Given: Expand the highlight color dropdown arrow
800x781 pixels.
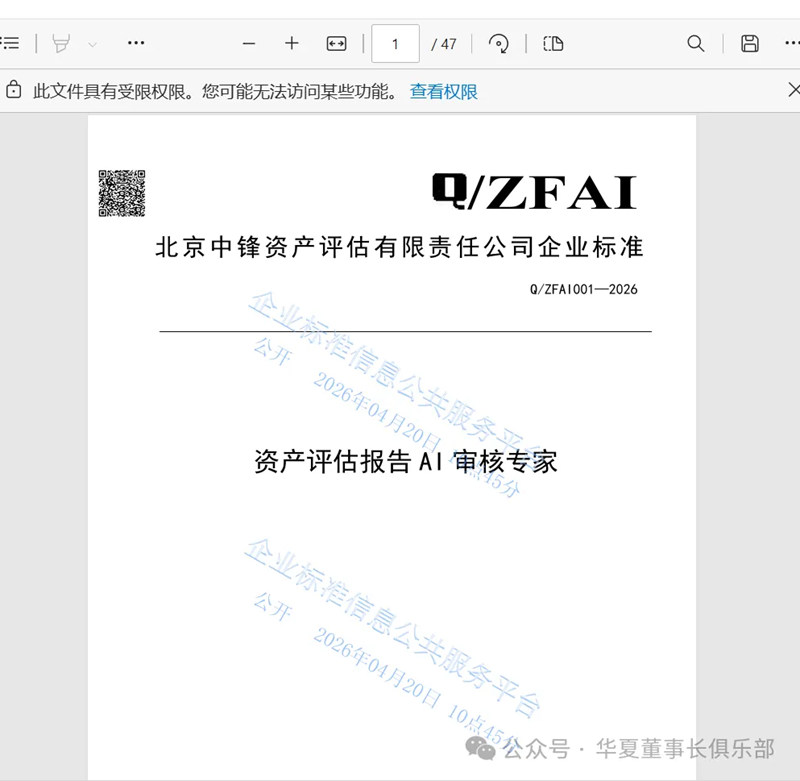Looking at the screenshot, I should coord(93,44).
